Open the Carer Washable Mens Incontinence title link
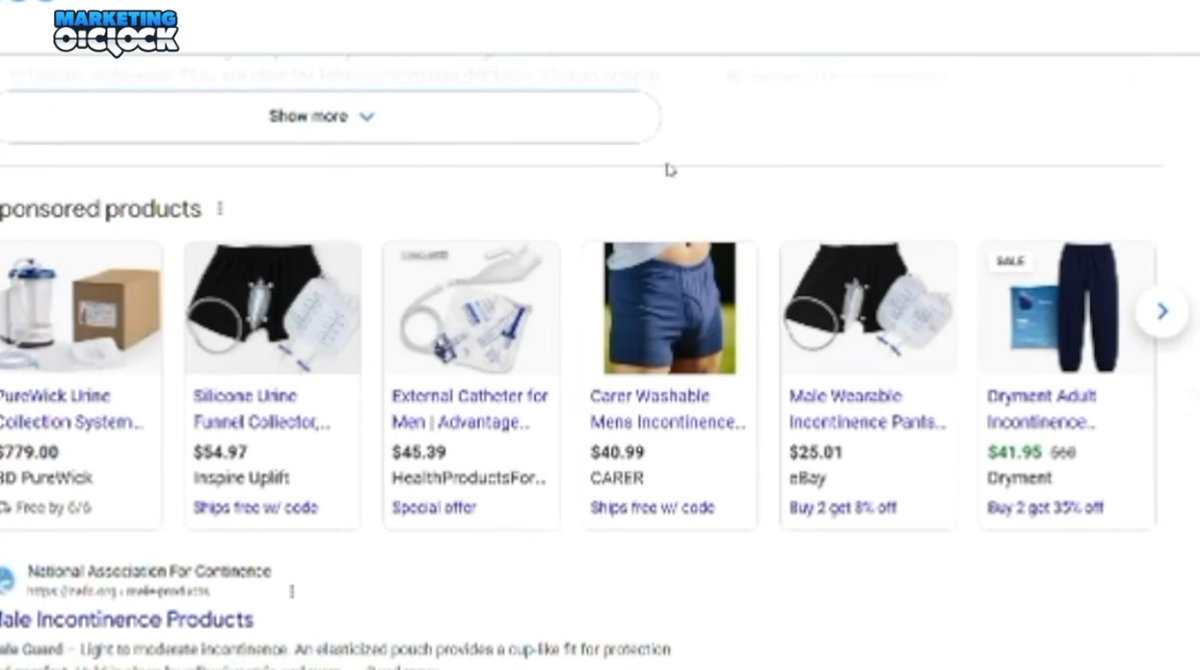The height and width of the screenshot is (670, 1200). (x=668, y=409)
